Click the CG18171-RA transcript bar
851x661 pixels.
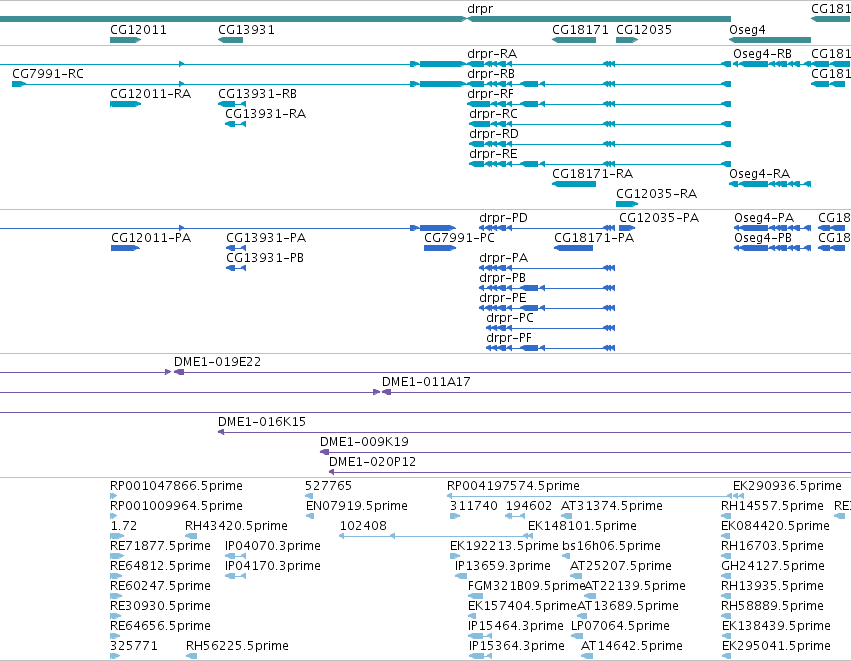574,184
